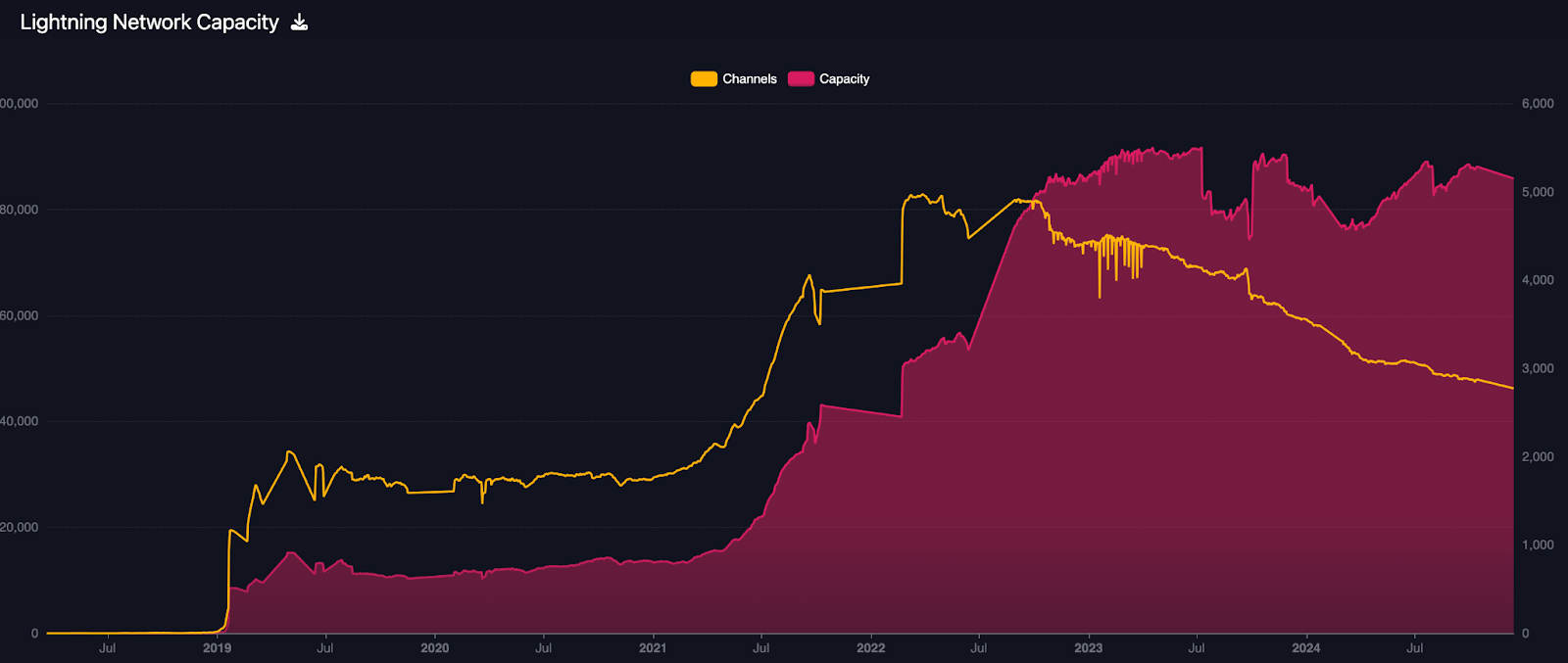The image size is (1568, 663).
Task: Toggle the Capacity series legend label
Action: click(x=844, y=79)
